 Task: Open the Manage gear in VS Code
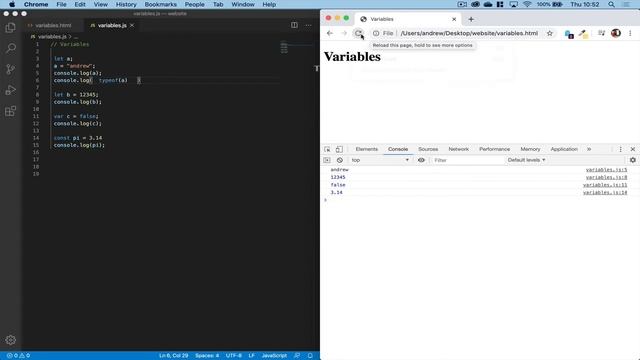tap(11, 340)
